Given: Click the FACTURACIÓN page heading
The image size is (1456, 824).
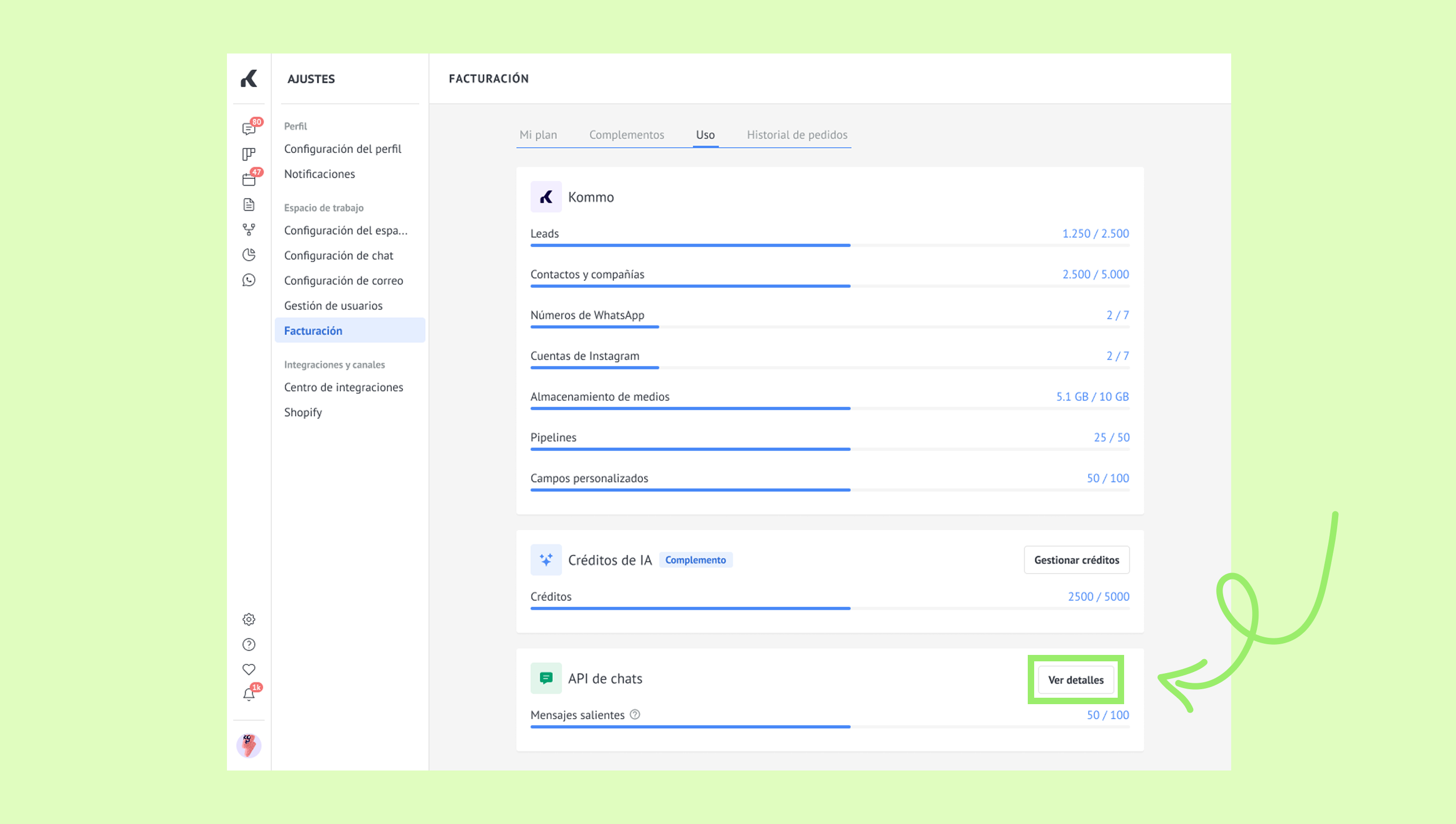Looking at the screenshot, I should (489, 79).
